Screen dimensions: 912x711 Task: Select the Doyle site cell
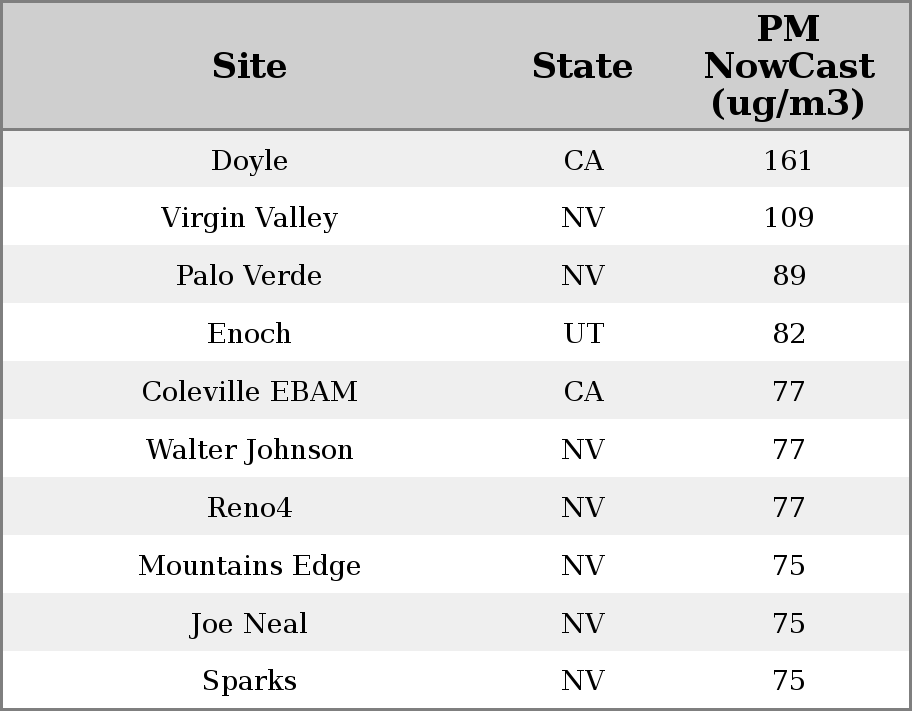tap(250, 161)
